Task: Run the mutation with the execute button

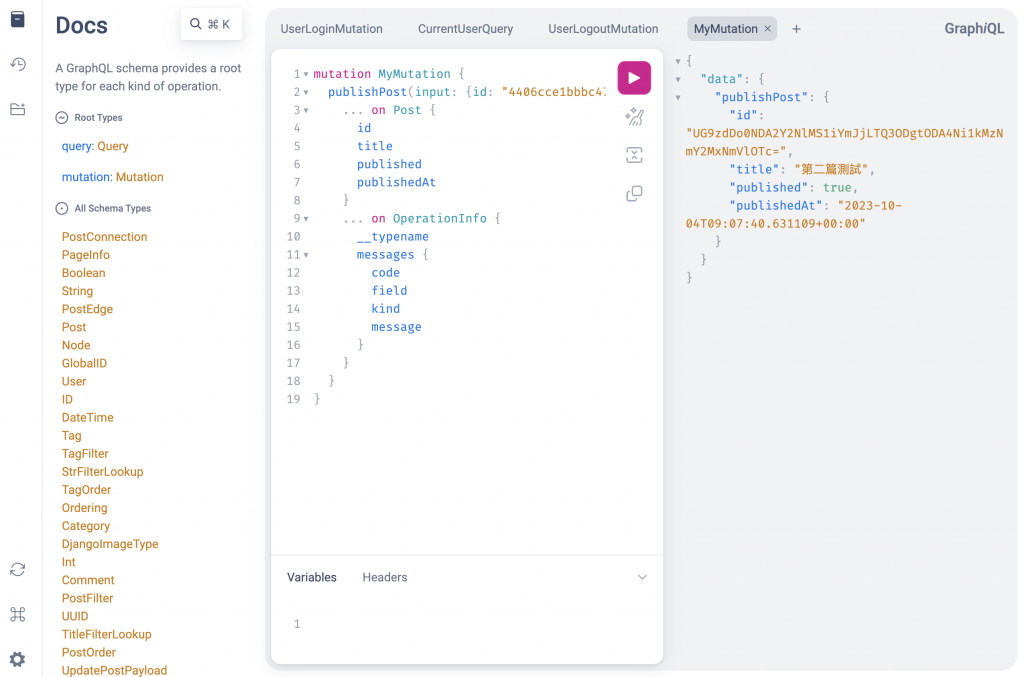Action: 633,78
